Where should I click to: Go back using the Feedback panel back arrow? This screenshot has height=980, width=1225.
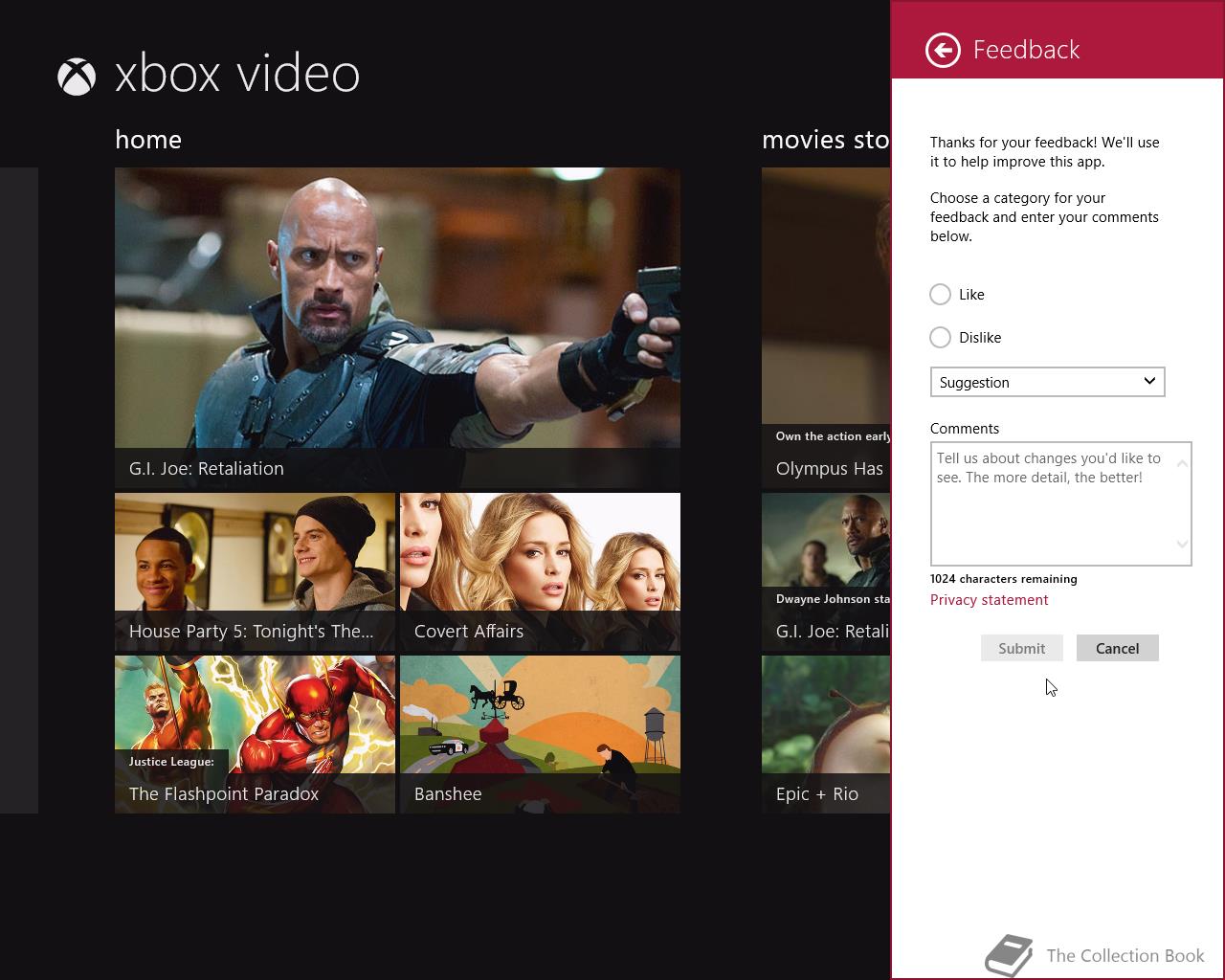[943, 51]
